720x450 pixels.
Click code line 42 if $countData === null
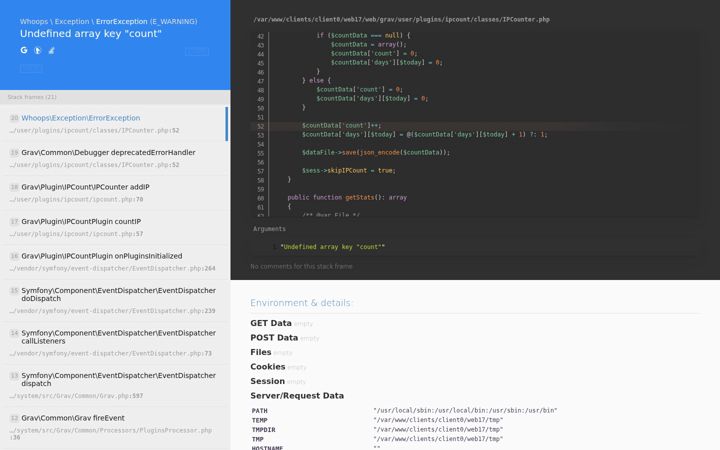363,35
